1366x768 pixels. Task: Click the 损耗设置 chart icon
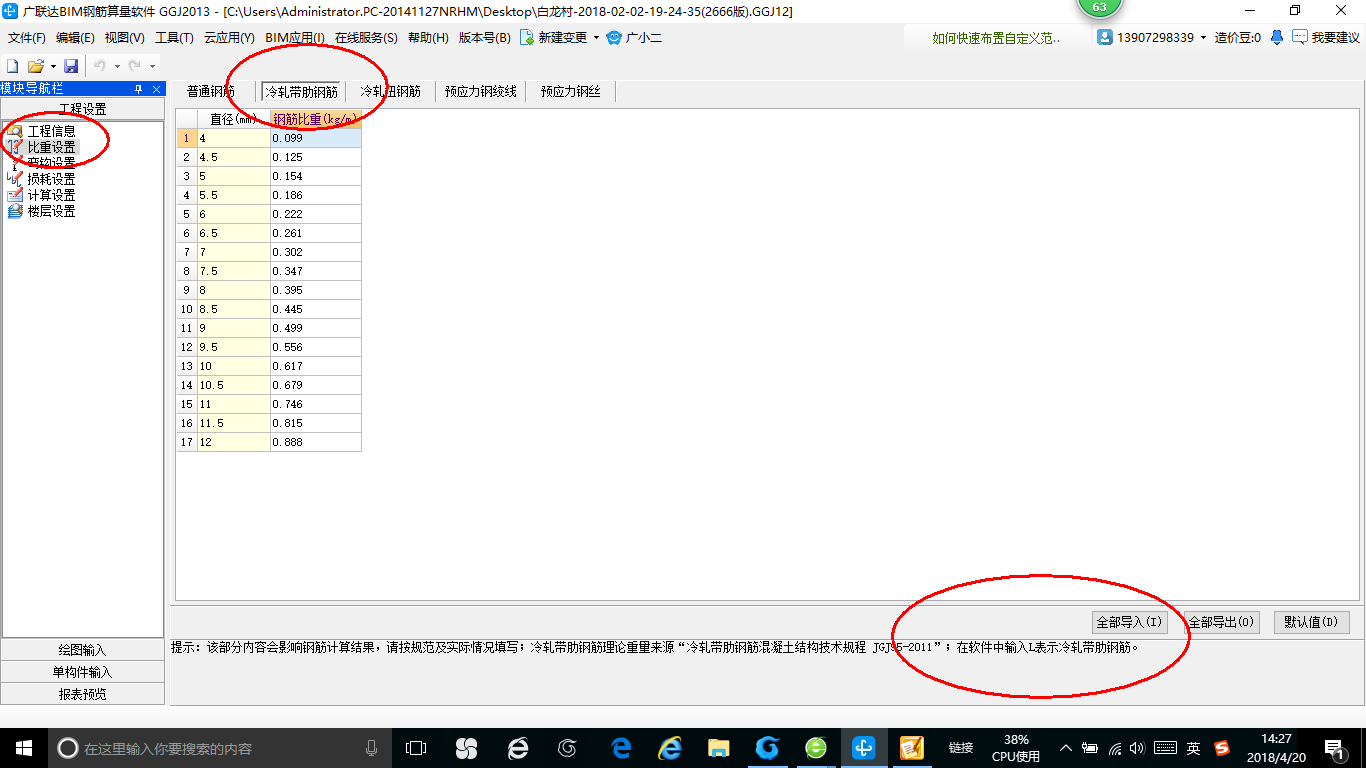point(15,179)
